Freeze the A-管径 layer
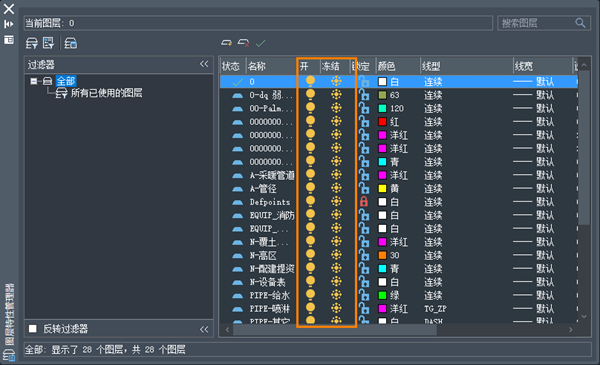 336,188
